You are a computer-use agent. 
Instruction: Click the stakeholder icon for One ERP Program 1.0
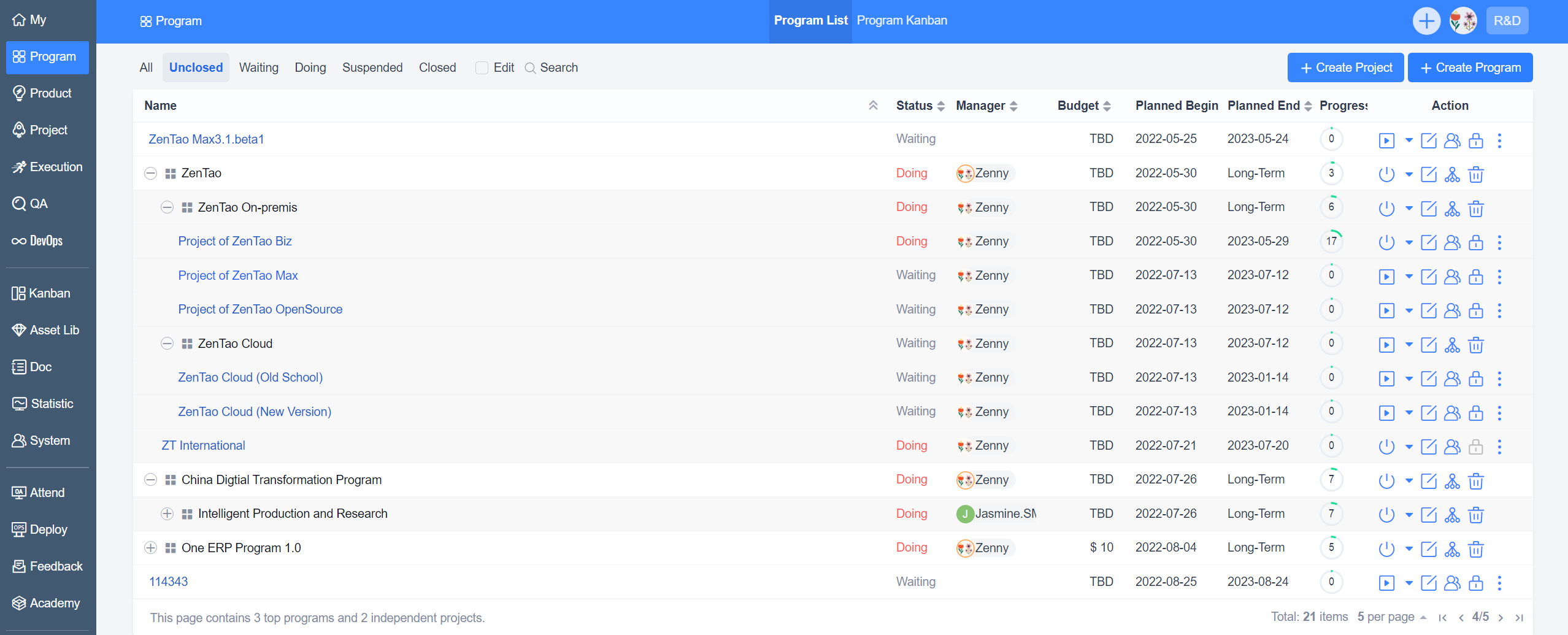pyautogui.click(x=1451, y=549)
